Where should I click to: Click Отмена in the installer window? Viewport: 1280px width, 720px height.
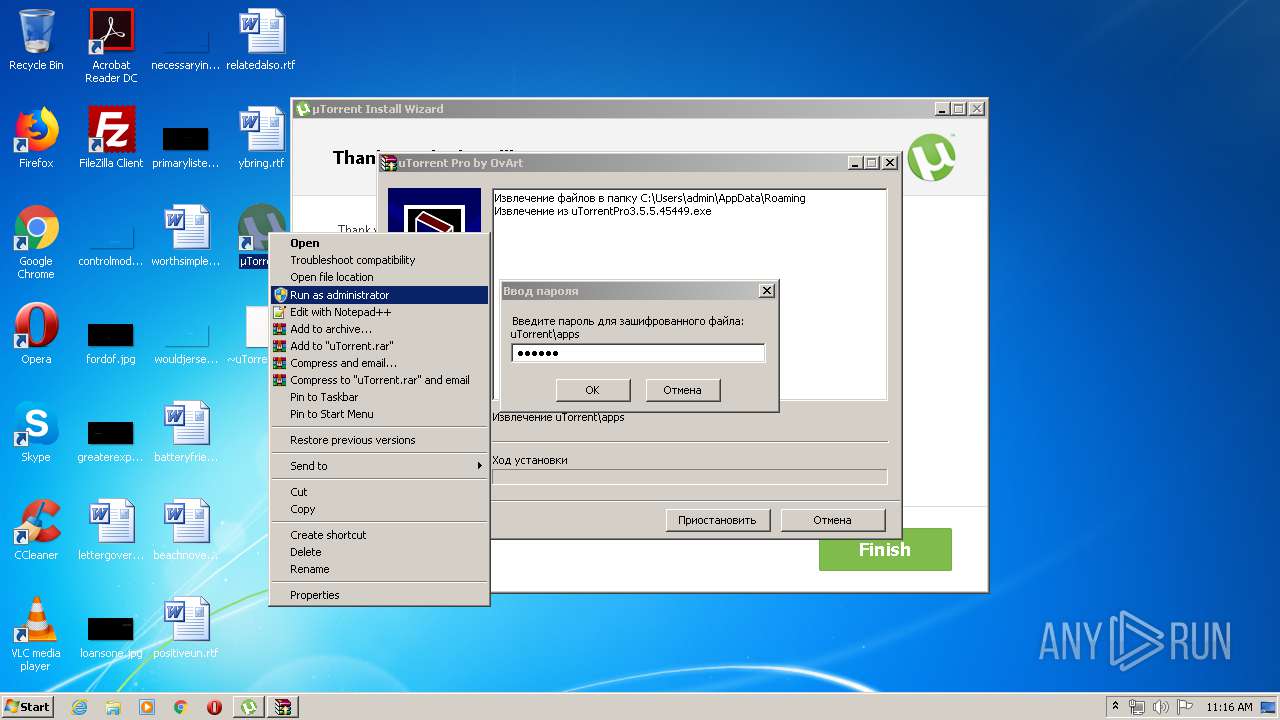point(833,520)
